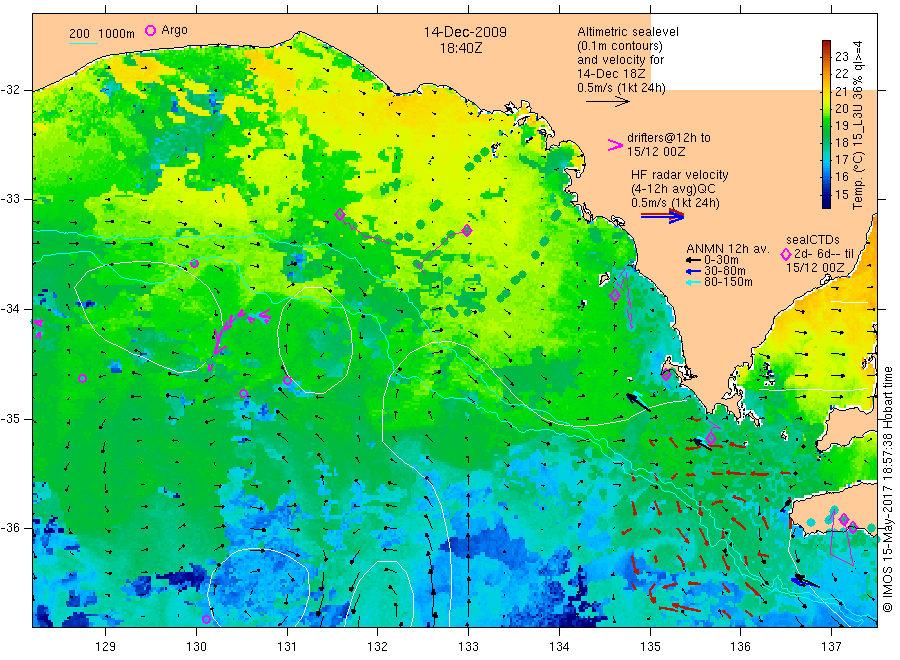Click the blue 30-80m ANMN legend arrow
Screen dimensions: 900x660
point(693,271)
